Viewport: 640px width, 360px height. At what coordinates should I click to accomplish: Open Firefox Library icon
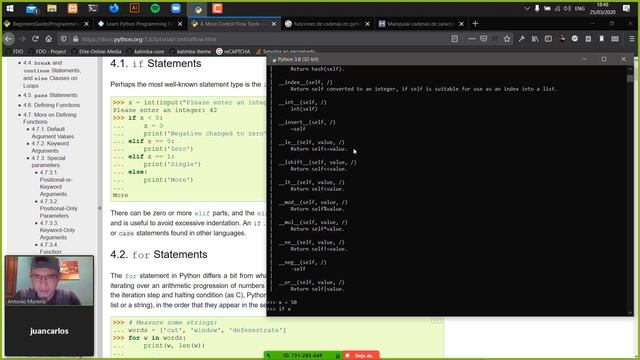point(535,39)
